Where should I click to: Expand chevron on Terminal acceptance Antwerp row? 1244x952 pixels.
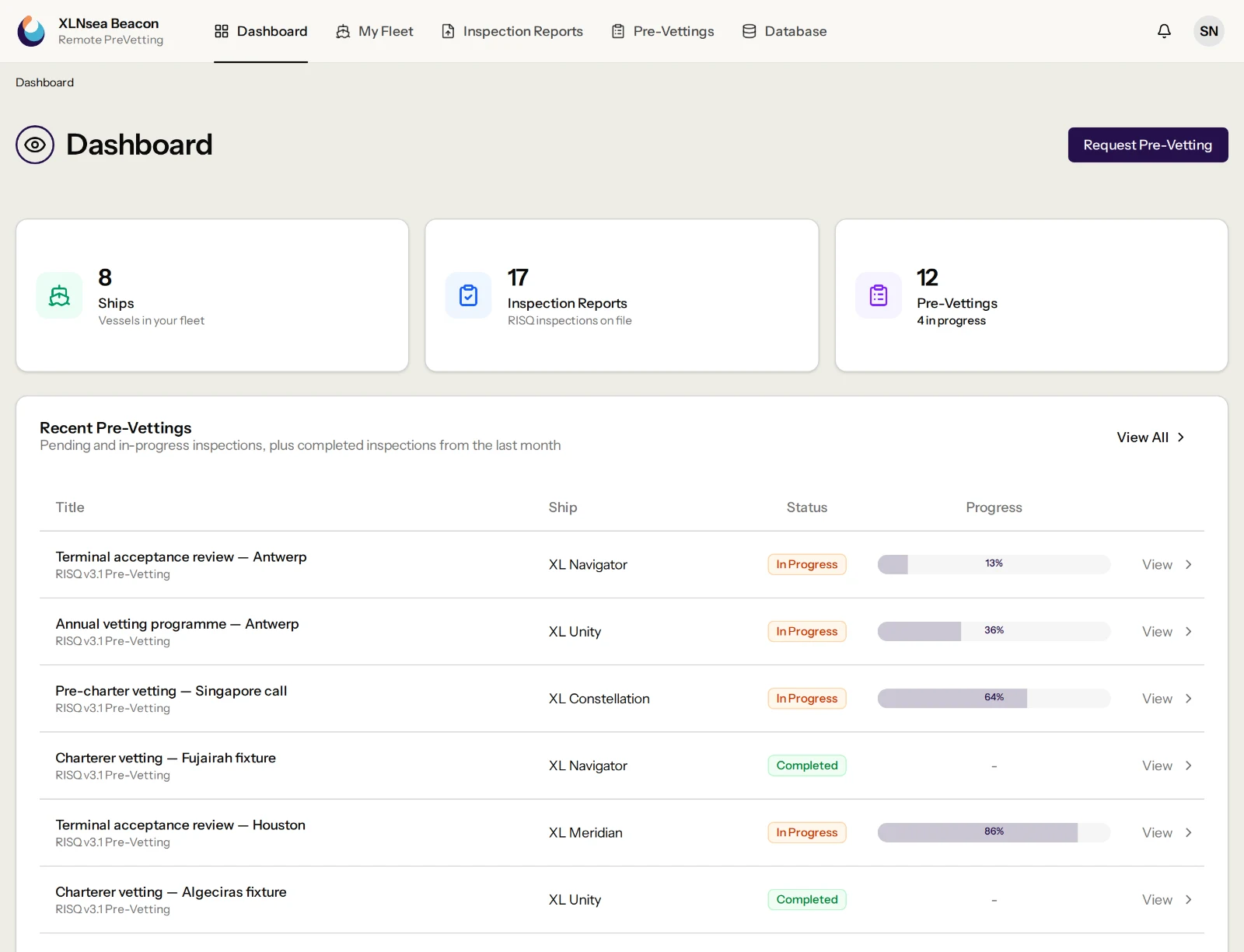pos(1189,565)
